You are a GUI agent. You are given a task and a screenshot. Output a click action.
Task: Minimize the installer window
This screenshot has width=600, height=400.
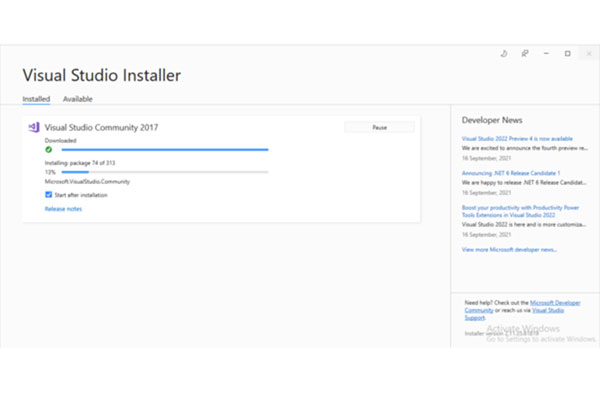click(546, 54)
